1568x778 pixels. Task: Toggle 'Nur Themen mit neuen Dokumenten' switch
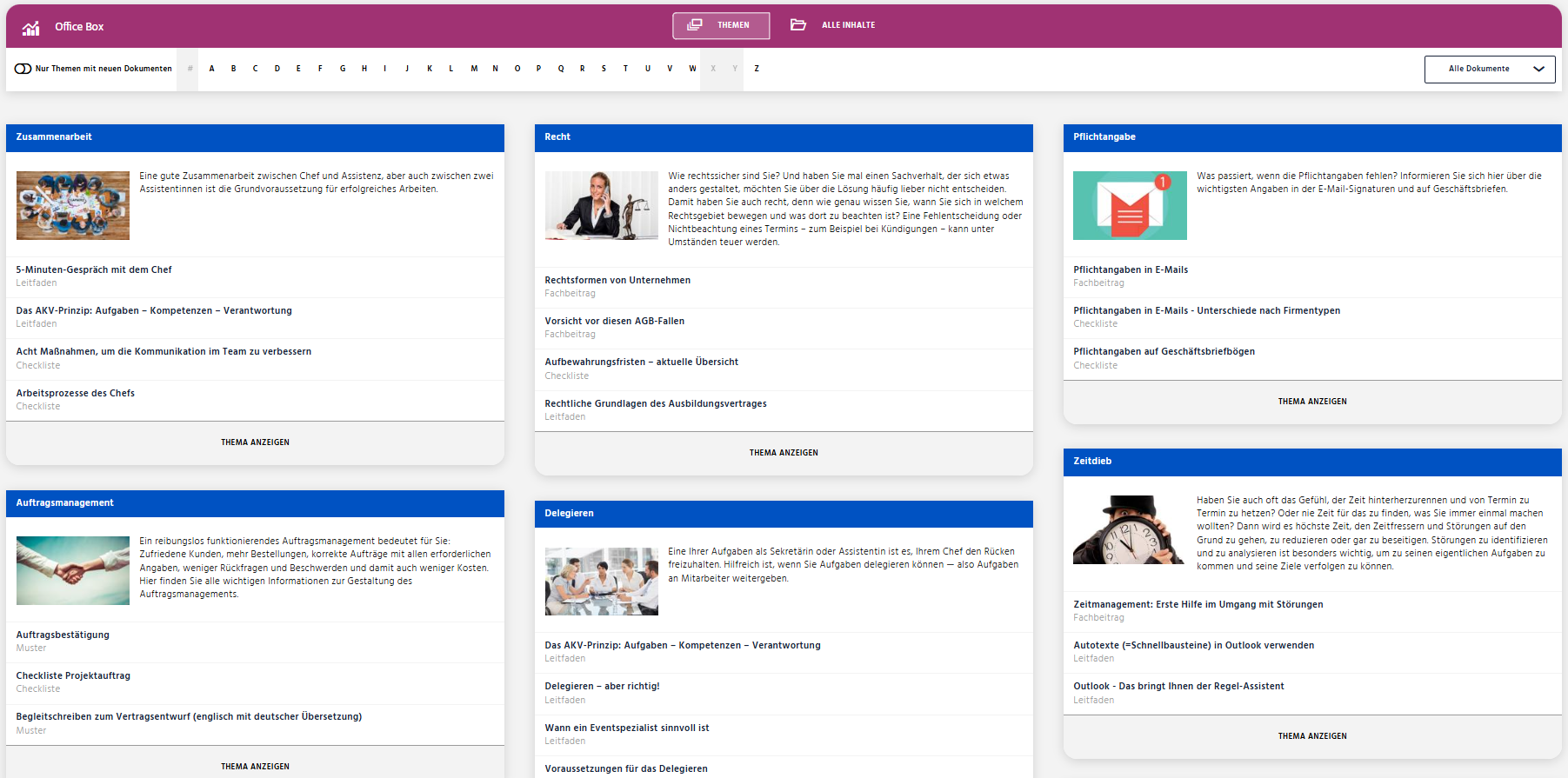(x=23, y=69)
